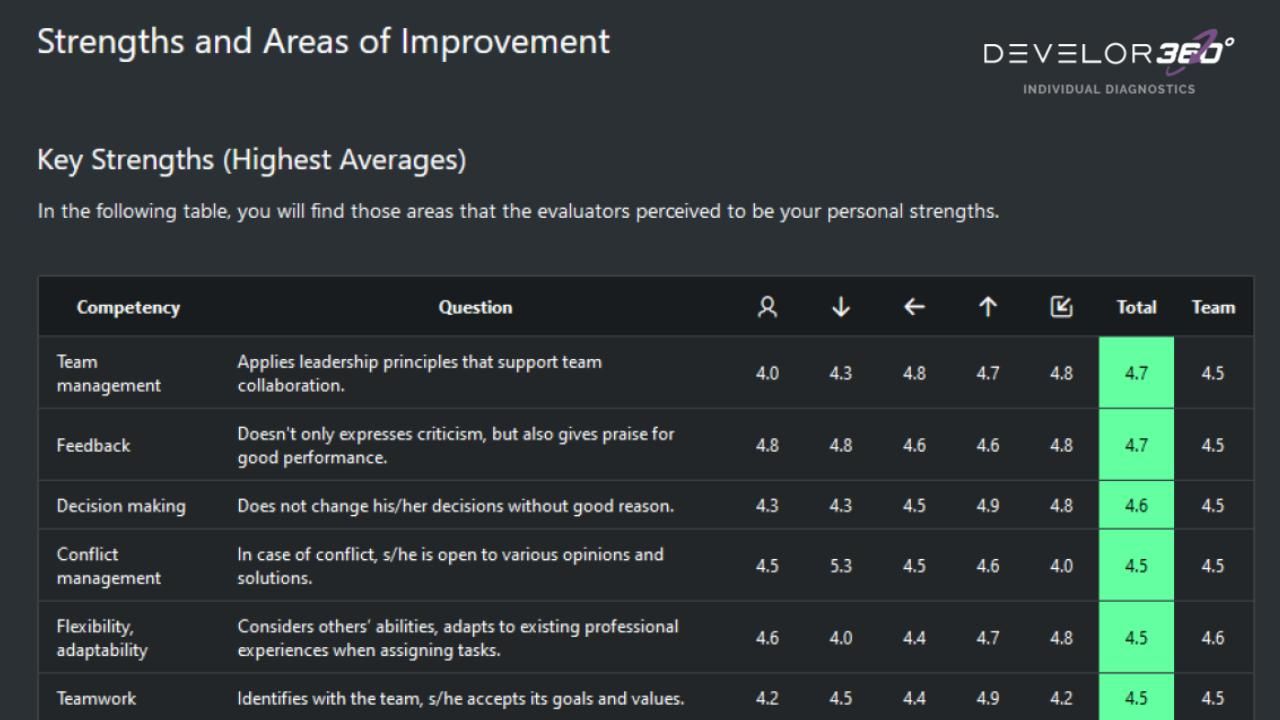The width and height of the screenshot is (1280, 720).
Task: Click green Total 4.7 cell for Team management
Action: point(1136,373)
